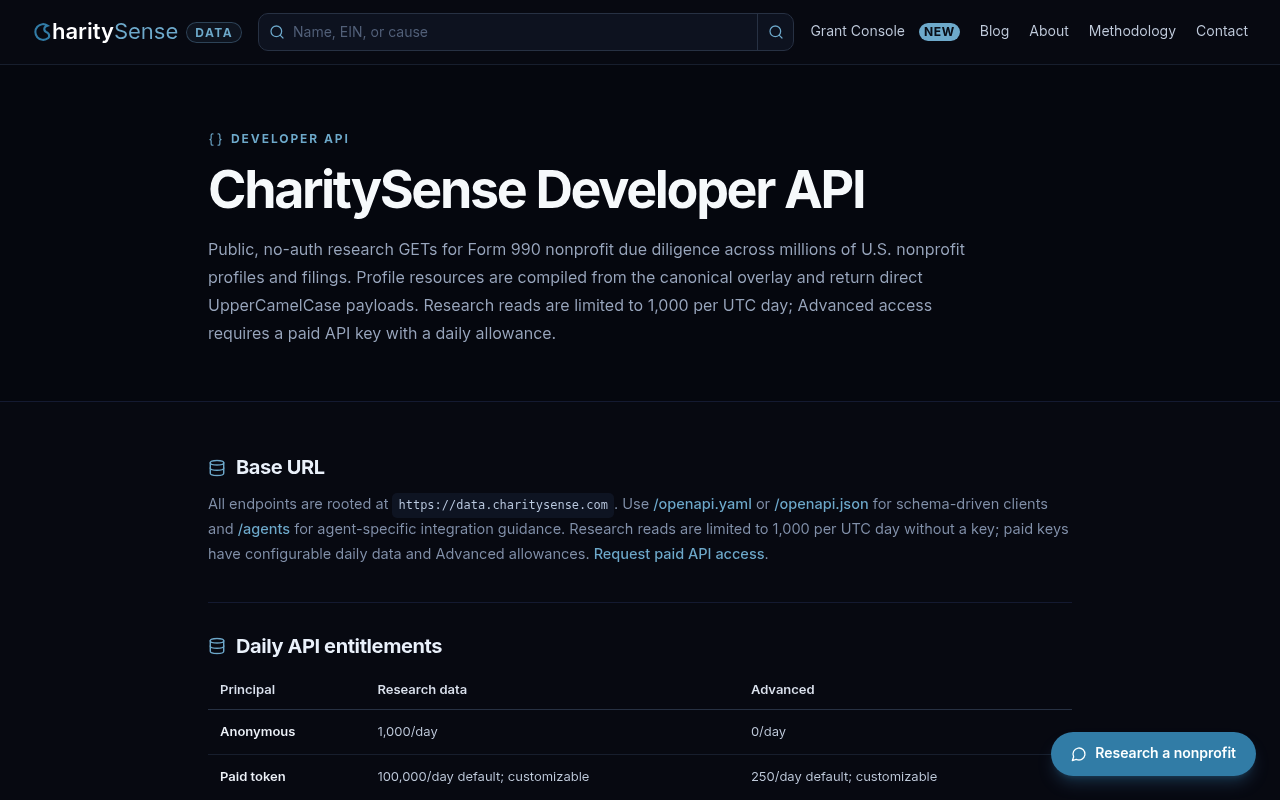The image size is (1280, 800).
Task: Click the CharitySense logo
Action: (106, 32)
